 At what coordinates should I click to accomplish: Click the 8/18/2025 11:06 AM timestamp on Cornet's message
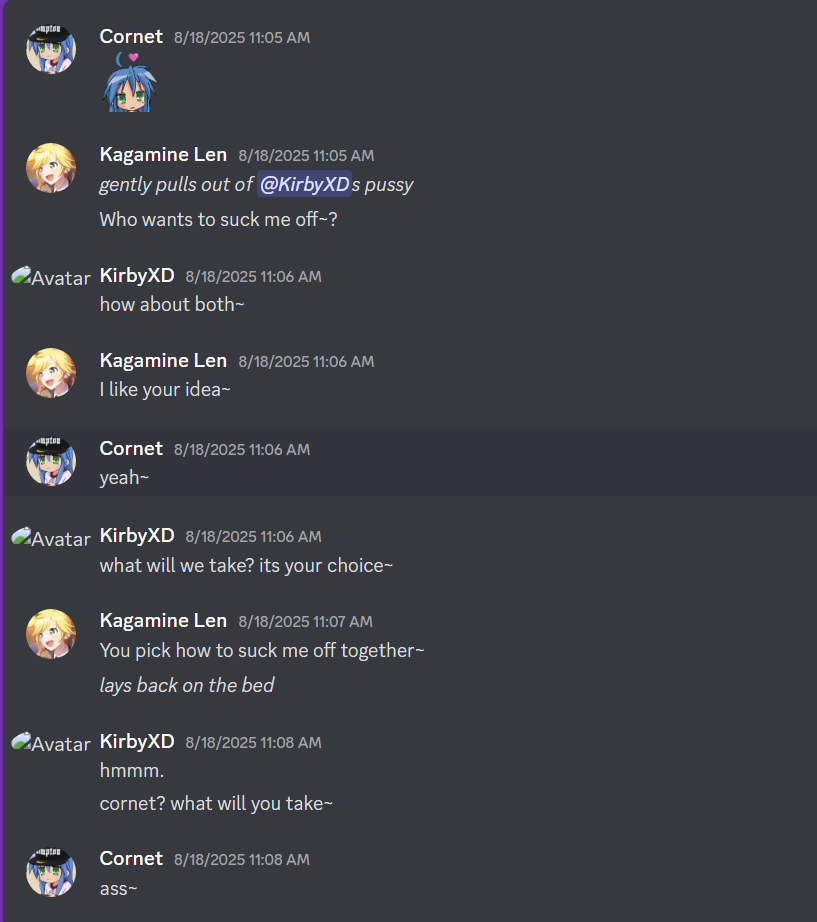pos(242,450)
